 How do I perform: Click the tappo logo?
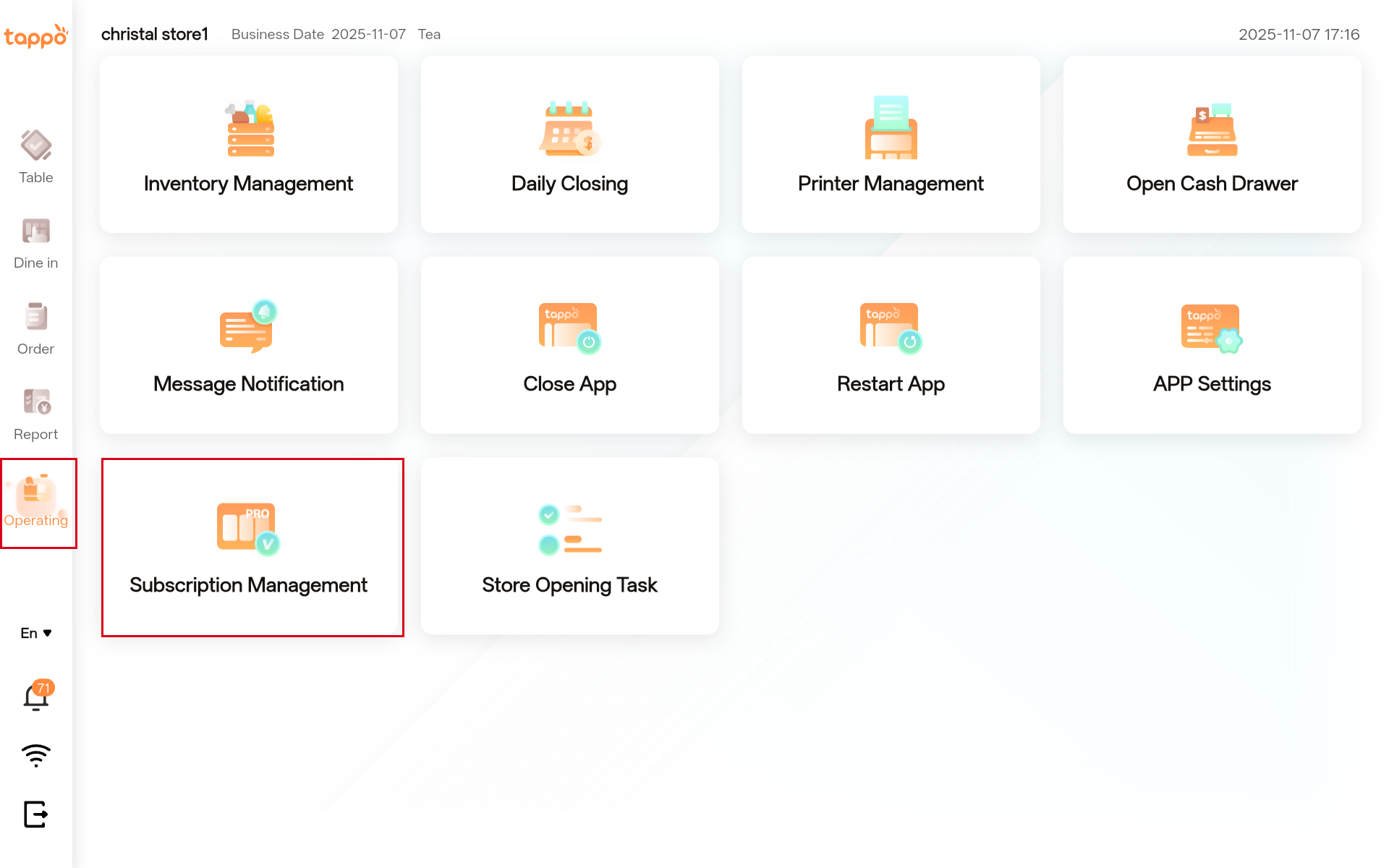35,35
